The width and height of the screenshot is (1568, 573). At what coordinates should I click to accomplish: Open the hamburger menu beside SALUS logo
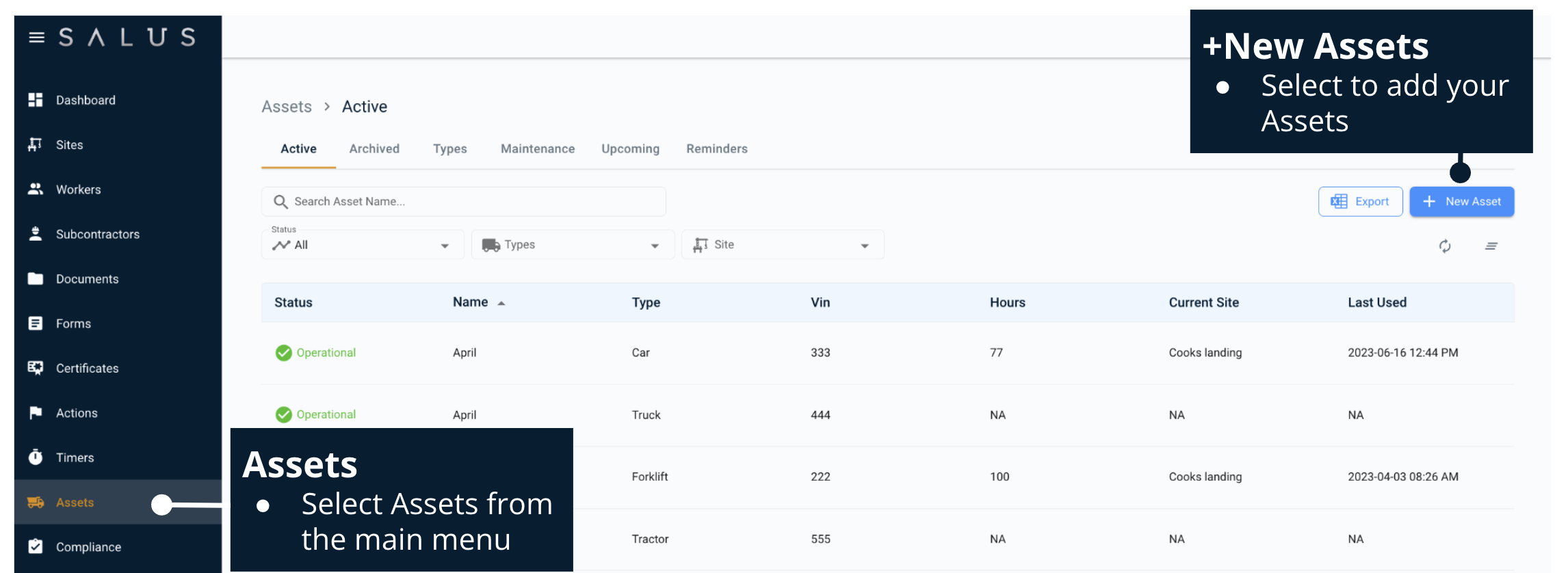(x=37, y=38)
